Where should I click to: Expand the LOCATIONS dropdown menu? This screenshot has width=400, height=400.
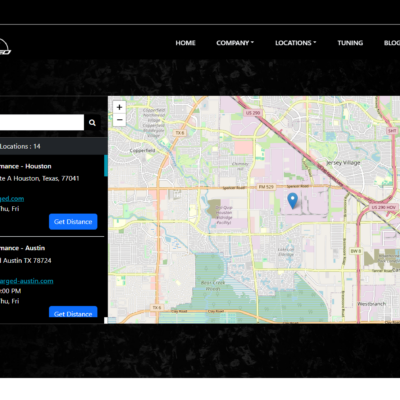tap(295, 43)
